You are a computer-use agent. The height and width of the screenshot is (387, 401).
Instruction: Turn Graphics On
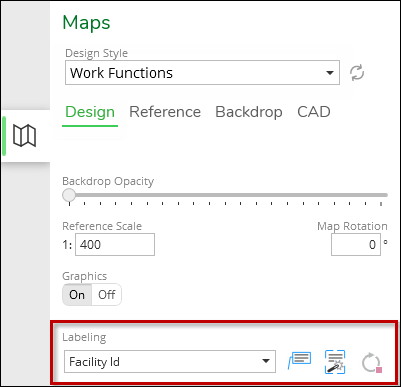[x=77, y=295]
